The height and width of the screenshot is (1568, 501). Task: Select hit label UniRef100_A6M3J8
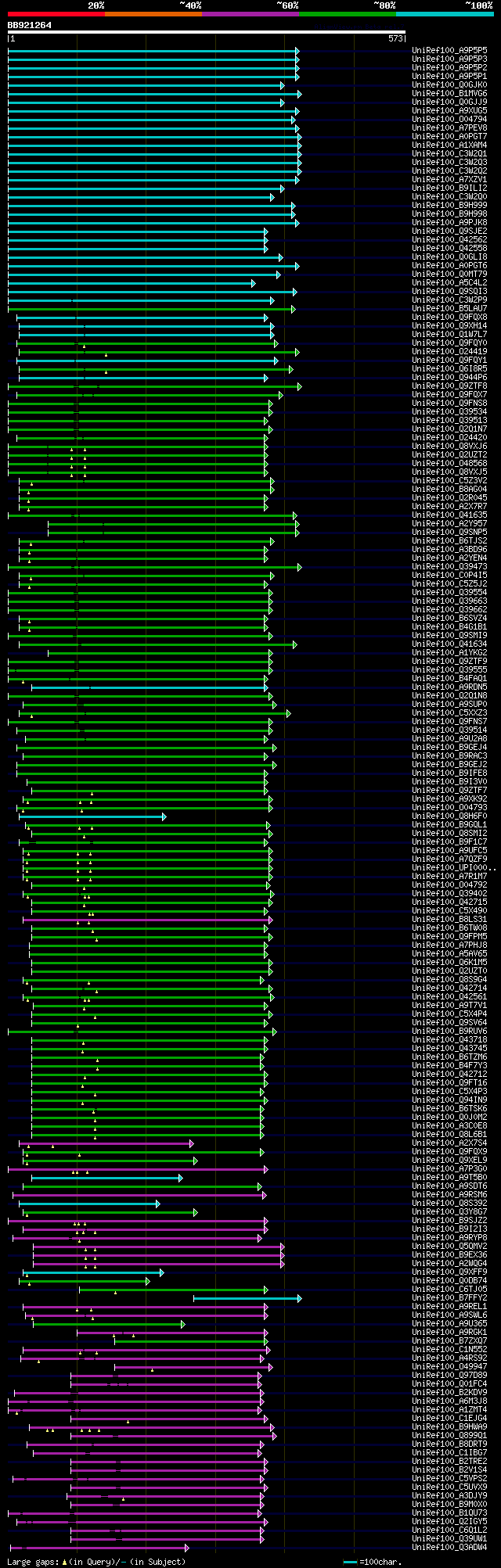pos(449,1401)
